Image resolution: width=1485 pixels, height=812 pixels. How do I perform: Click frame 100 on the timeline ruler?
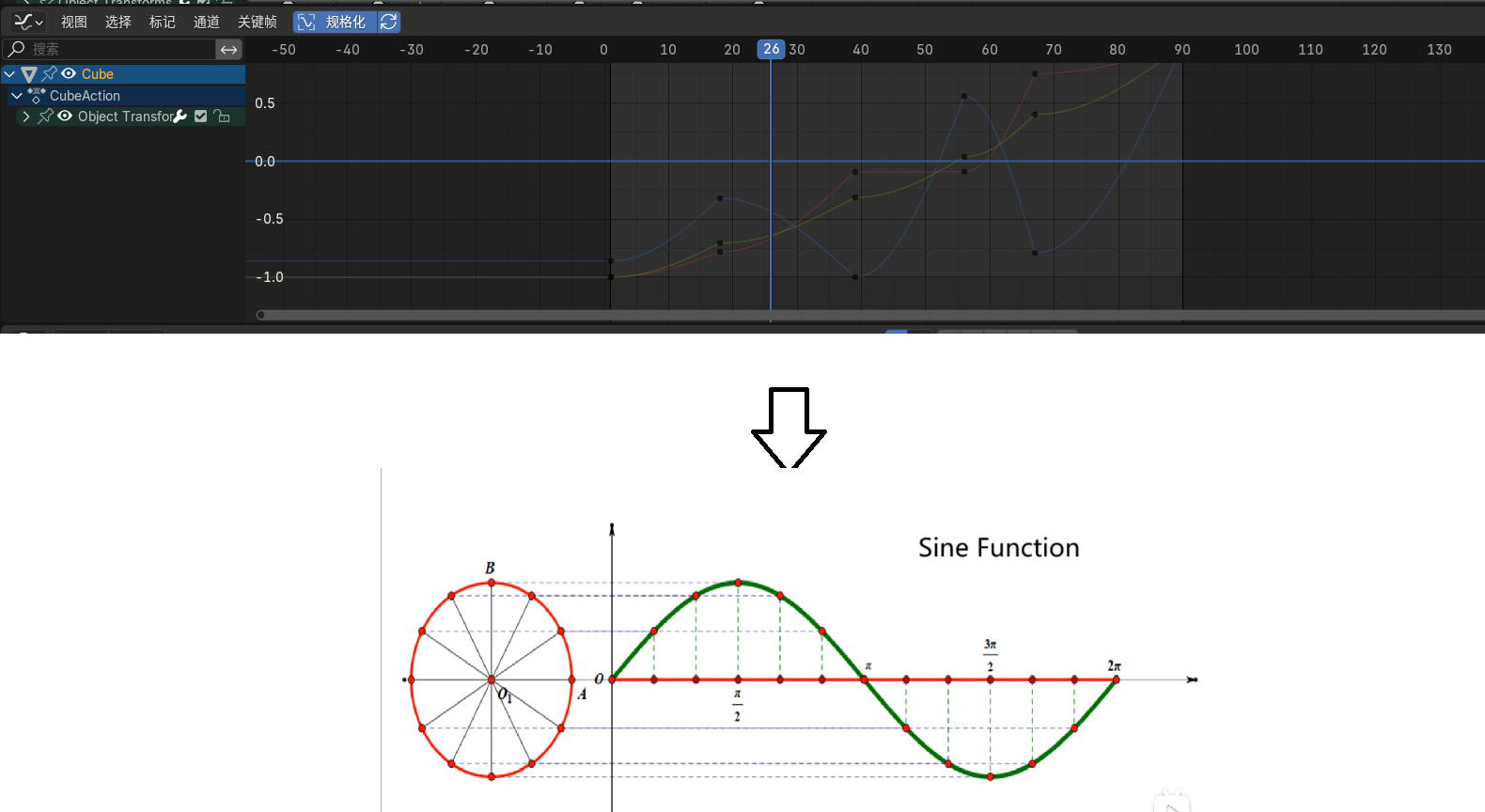(x=1246, y=50)
